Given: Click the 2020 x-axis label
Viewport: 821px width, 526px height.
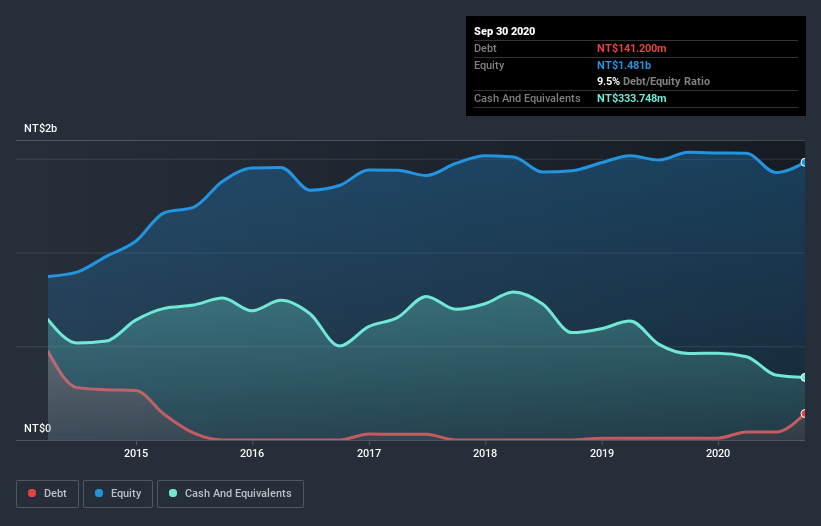Looking at the screenshot, I should pyautogui.click(x=718, y=453).
